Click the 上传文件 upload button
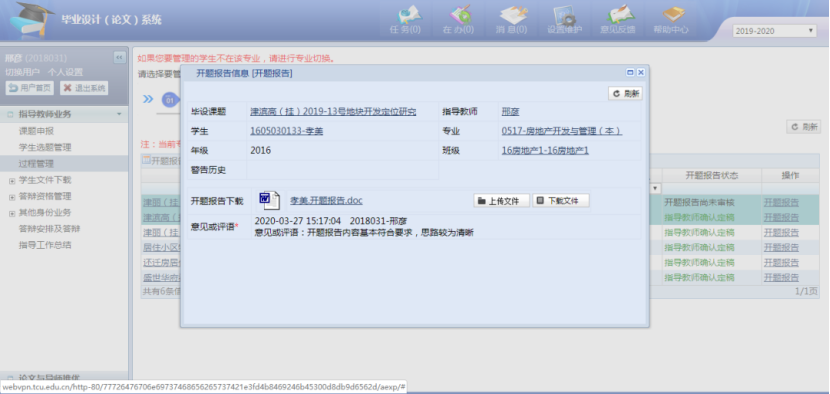The width and height of the screenshot is (830, 394). (501, 201)
